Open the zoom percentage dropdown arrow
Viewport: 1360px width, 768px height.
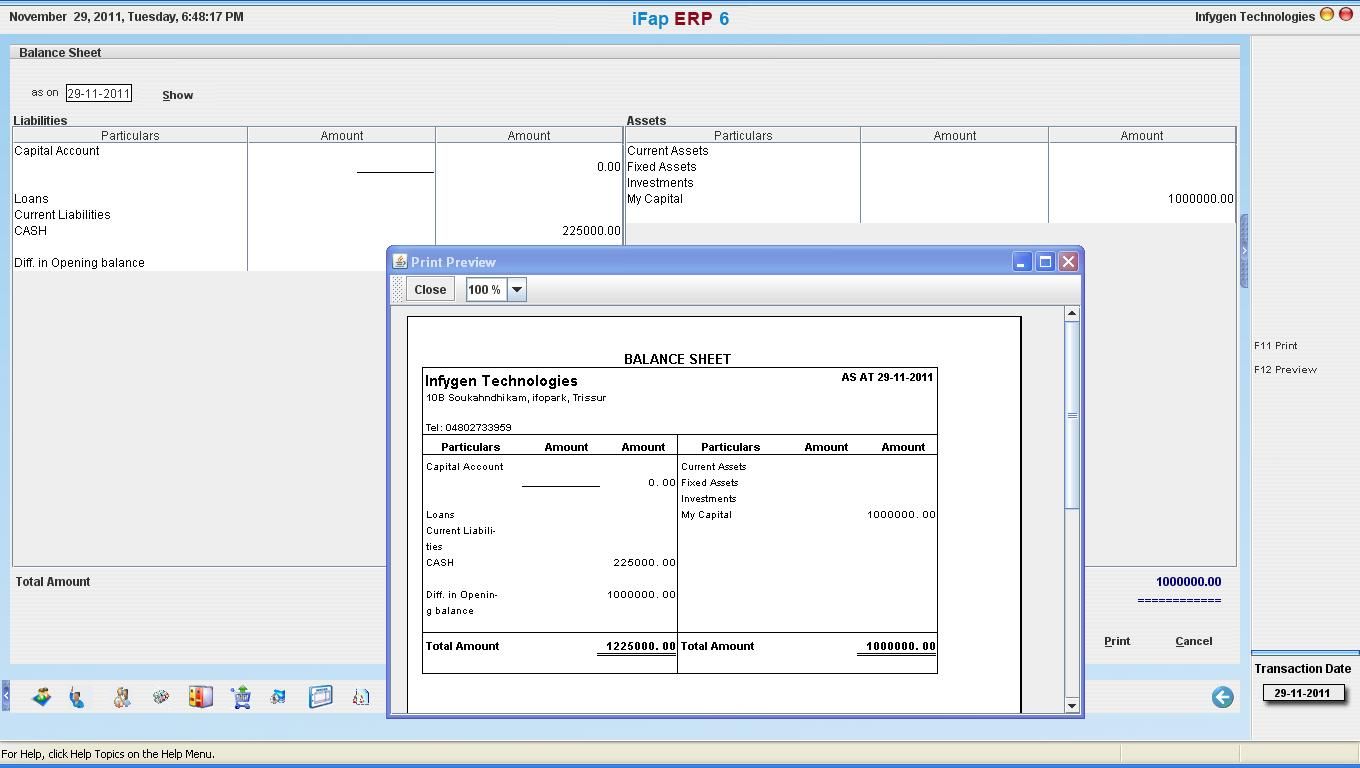point(516,289)
